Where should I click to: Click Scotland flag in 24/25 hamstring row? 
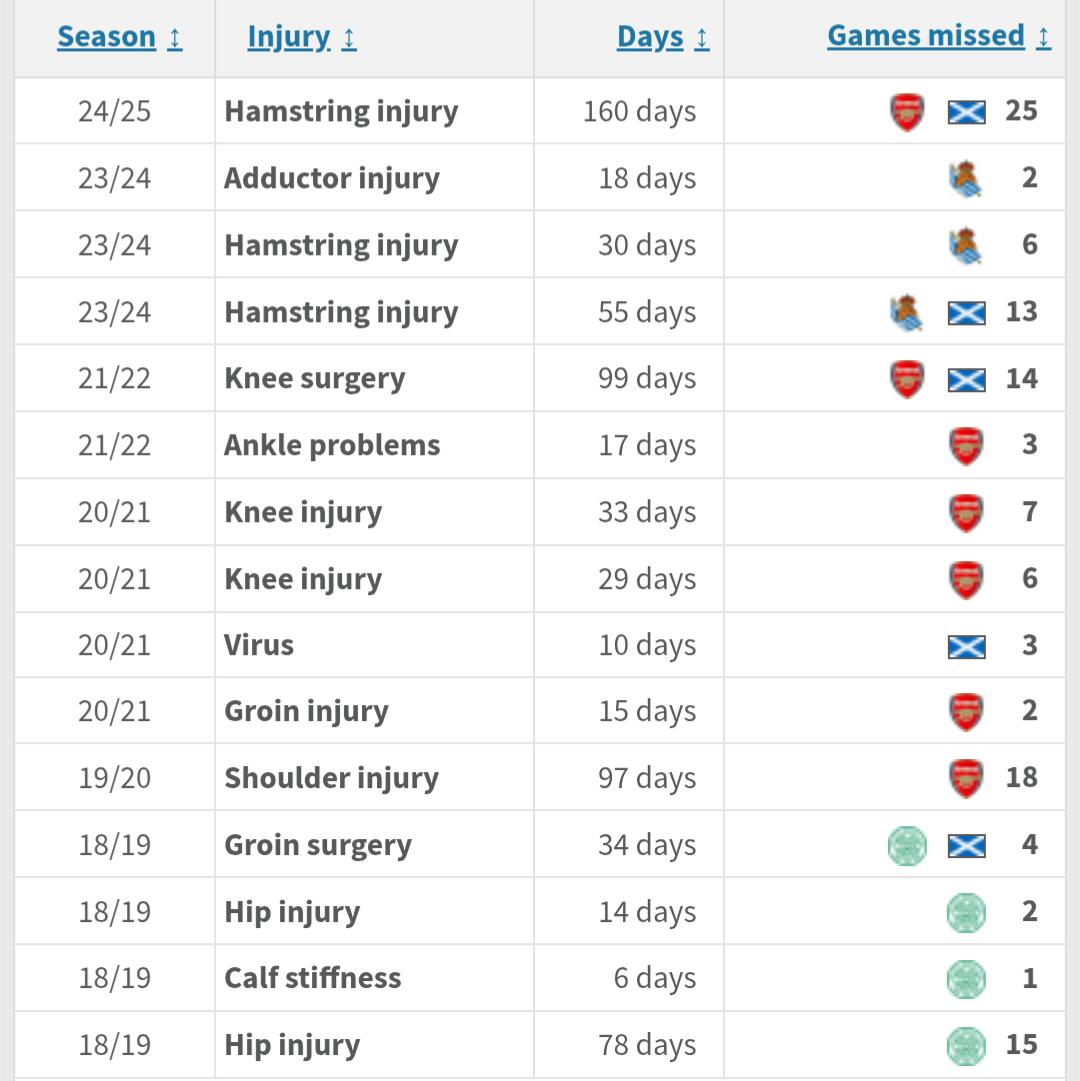coord(966,111)
